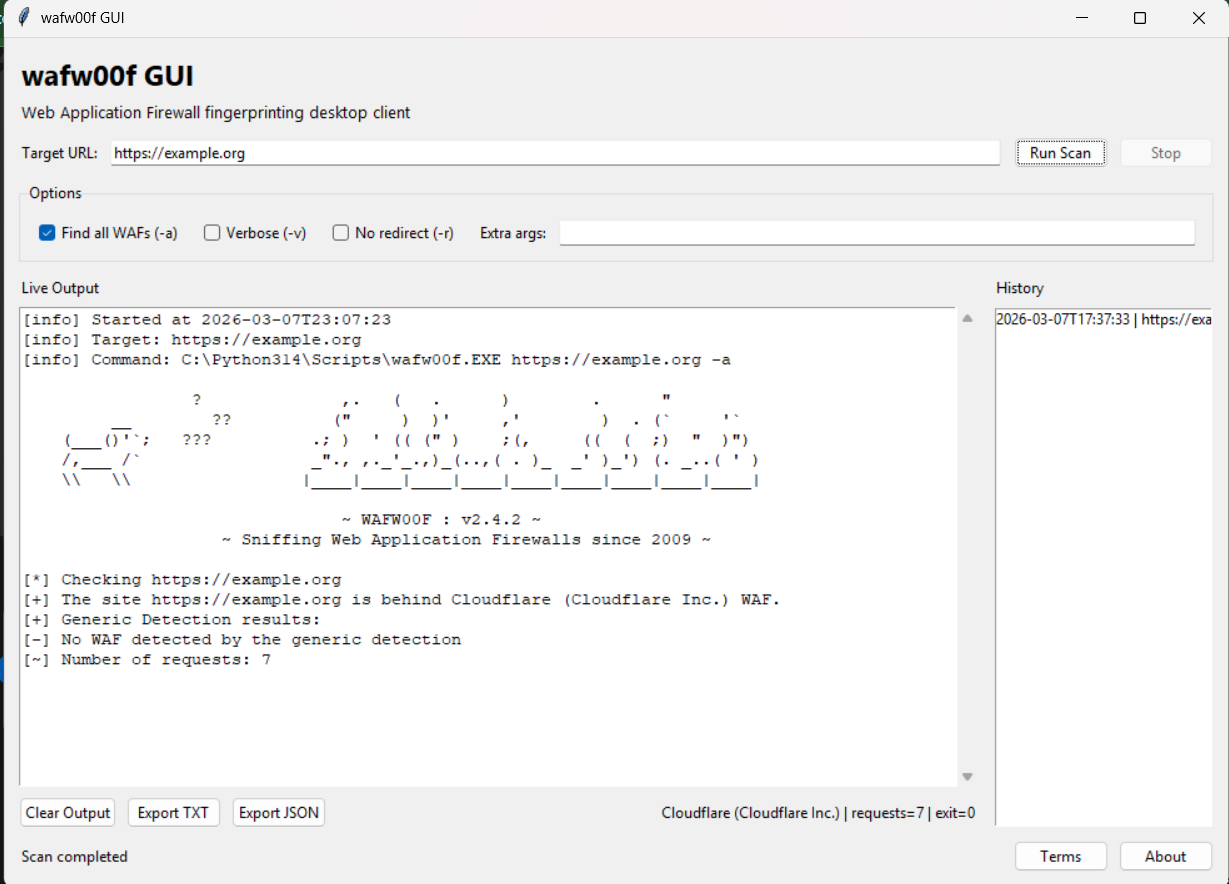This screenshot has height=884, width=1229.
Task: Toggle the Verbose (-v) checkbox
Action: 212,233
